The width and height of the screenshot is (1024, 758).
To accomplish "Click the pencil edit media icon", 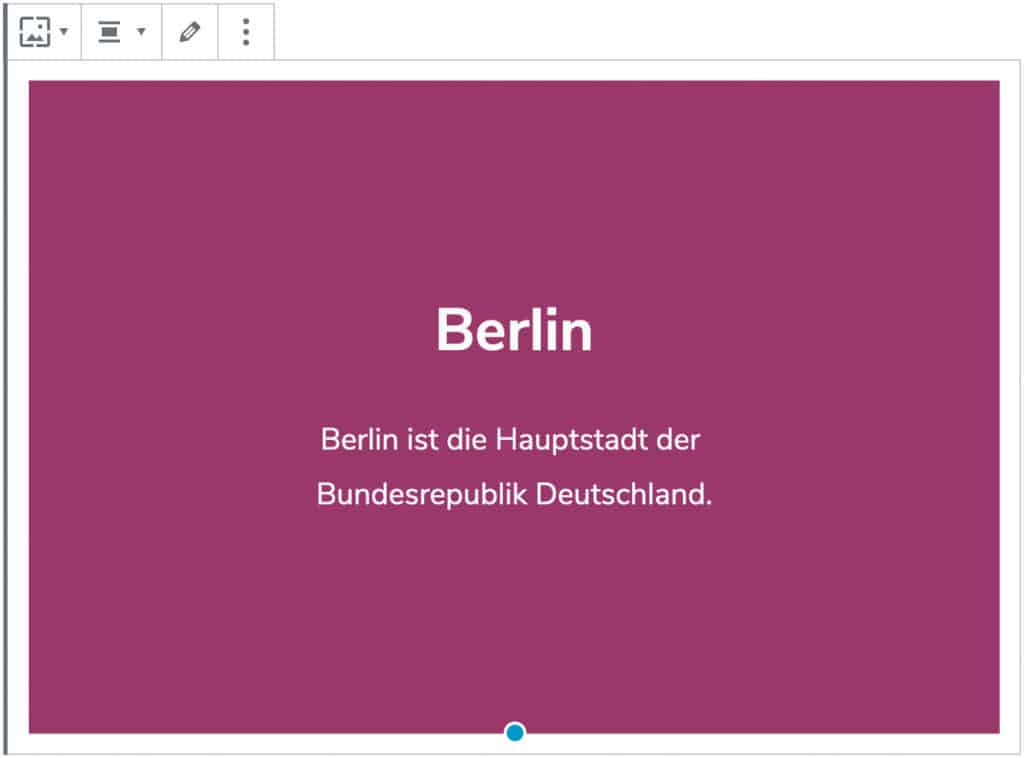I will click(190, 31).
